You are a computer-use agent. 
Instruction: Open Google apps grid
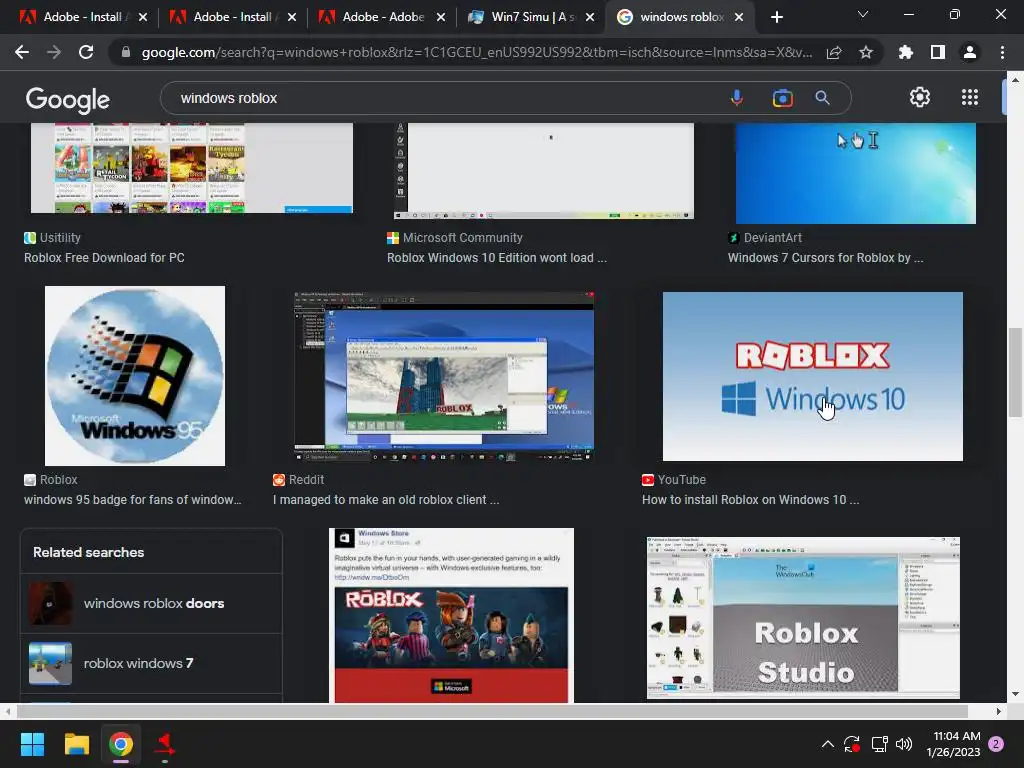pos(970,97)
